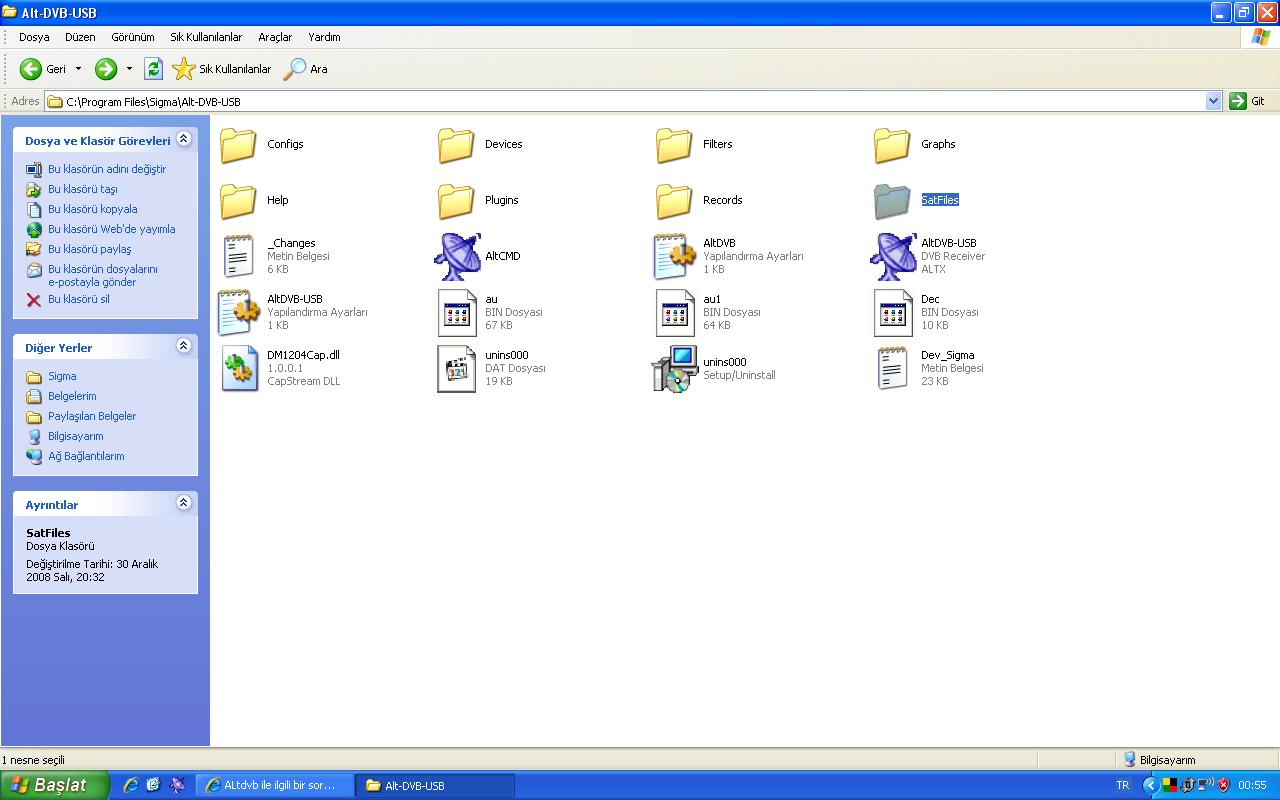Select the au1 BIN file icon
This screenshot has width=1280, height=800.
(x=675, y=313)
